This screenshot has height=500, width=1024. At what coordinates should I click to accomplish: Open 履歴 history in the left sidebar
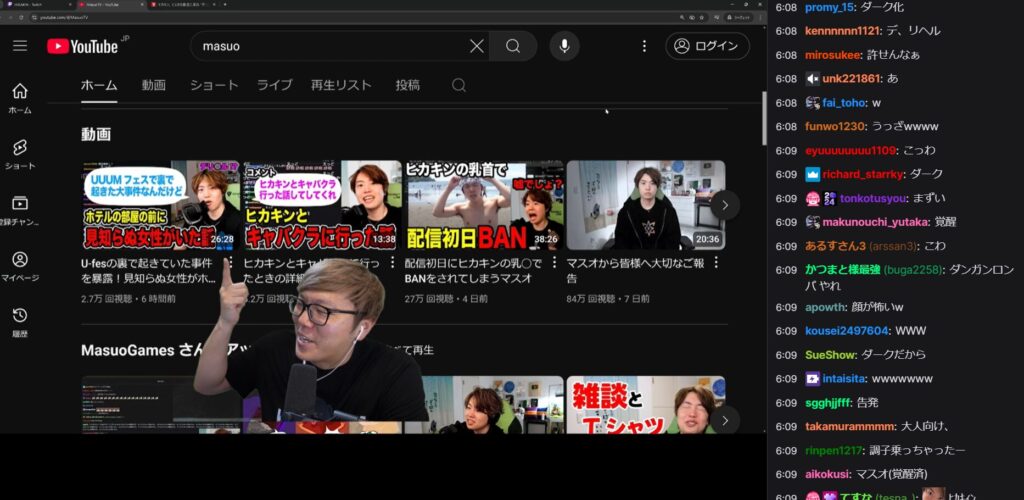(20, 322)
